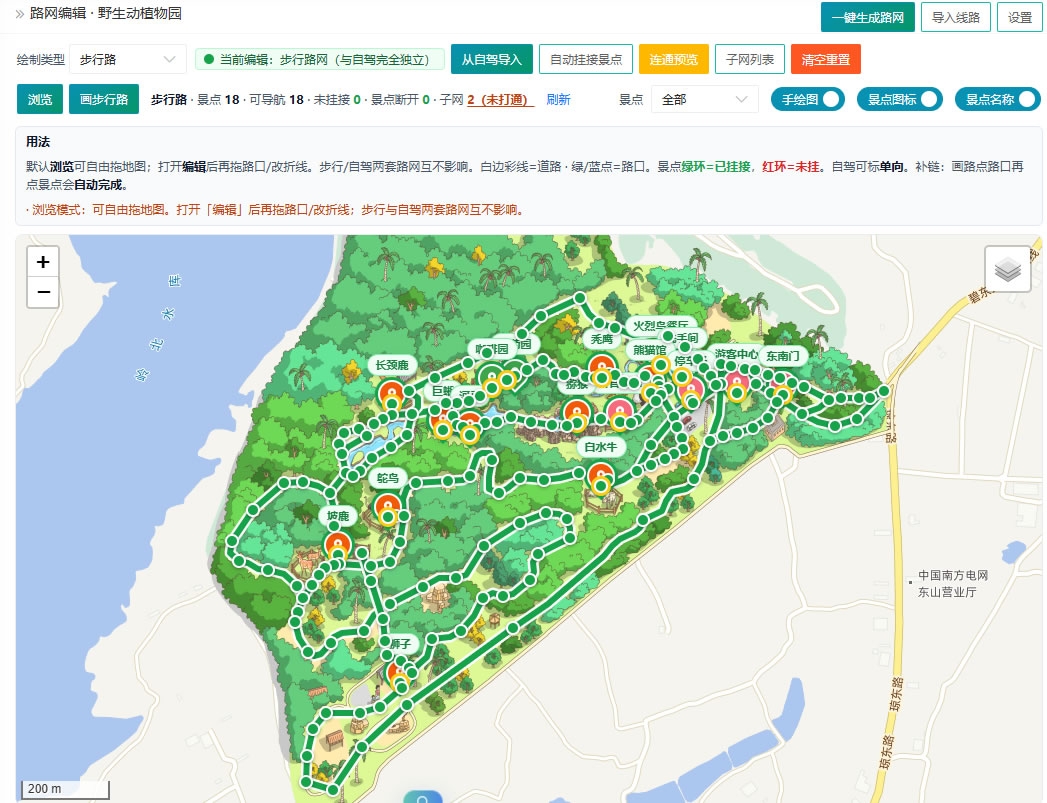Image resolution: width=1047 pixels, height=803 pixels.
Task: Click the 狮子 attraction marker
Action: [399, 673]
